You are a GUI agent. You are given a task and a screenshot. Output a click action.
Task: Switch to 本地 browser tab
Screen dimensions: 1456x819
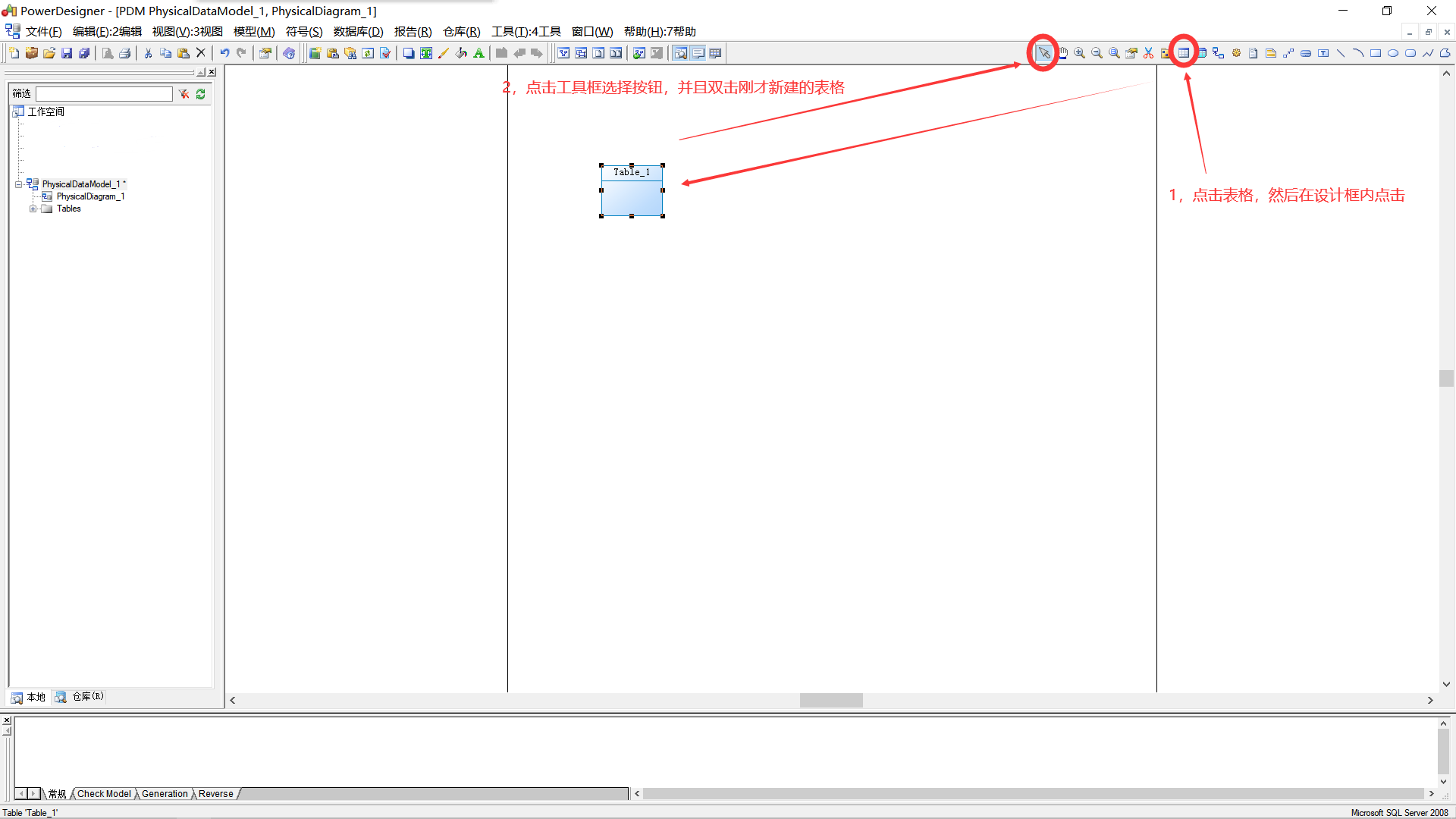coord(29,697)
